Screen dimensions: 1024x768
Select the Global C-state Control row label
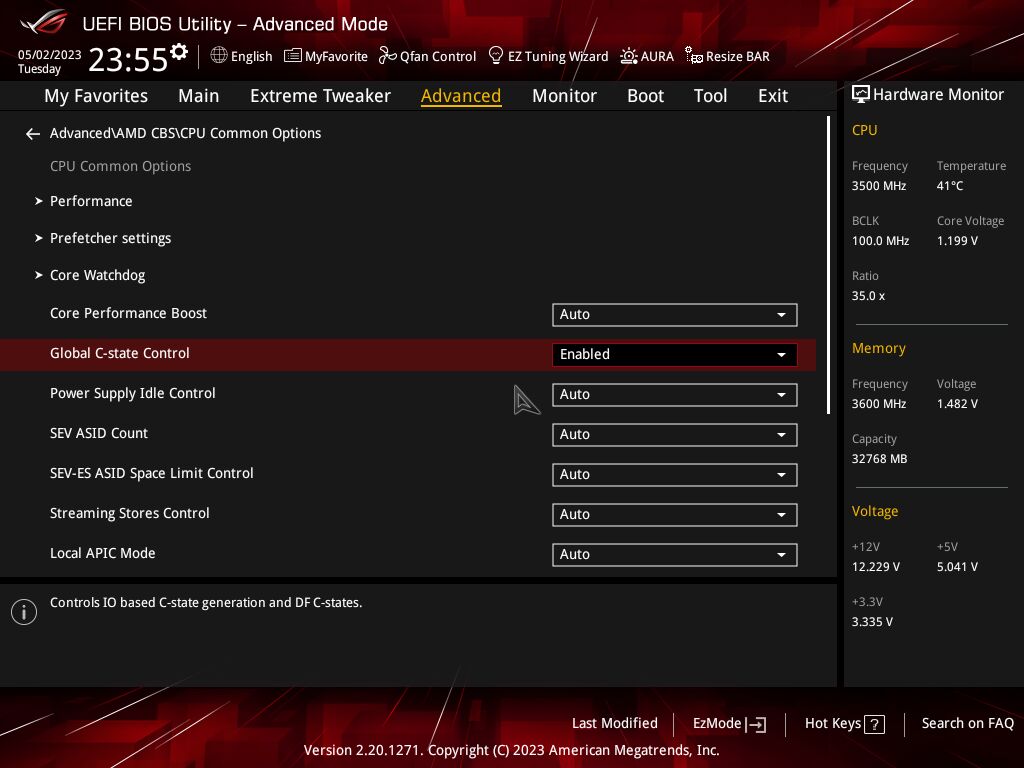(120, 353)
